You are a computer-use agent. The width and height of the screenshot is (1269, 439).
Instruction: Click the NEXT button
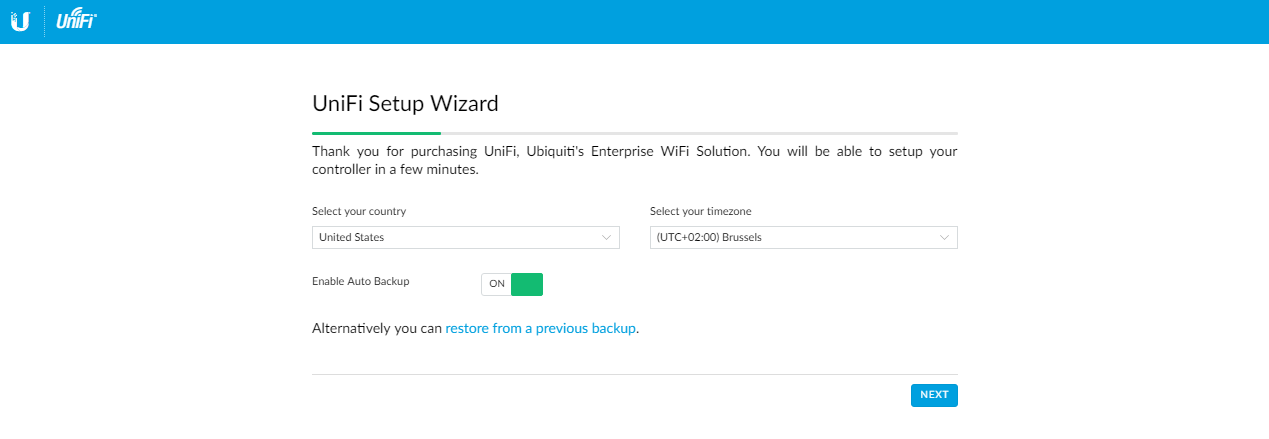tap(934, 395)
